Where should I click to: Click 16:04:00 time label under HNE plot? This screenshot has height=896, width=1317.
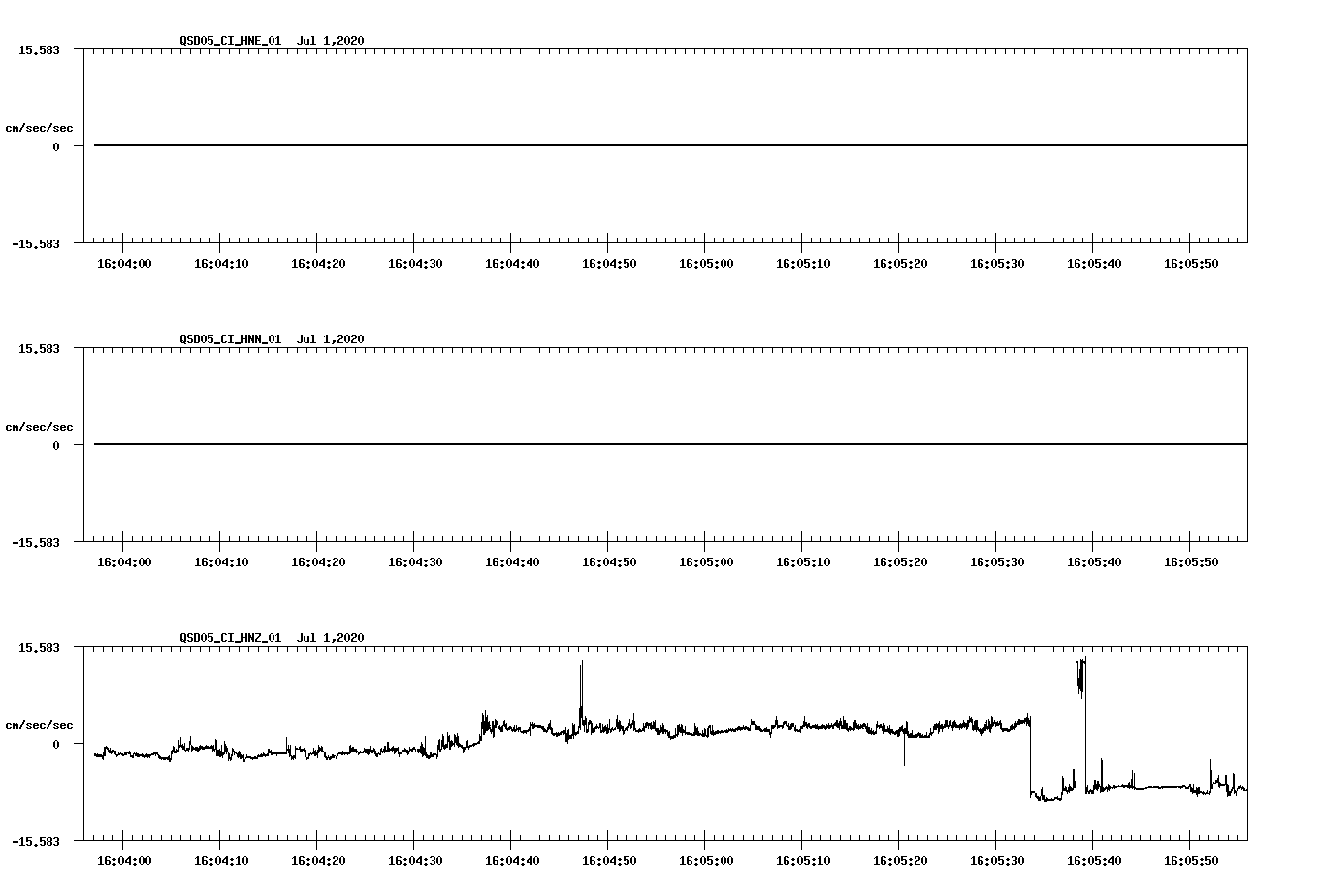coord(124,264)
